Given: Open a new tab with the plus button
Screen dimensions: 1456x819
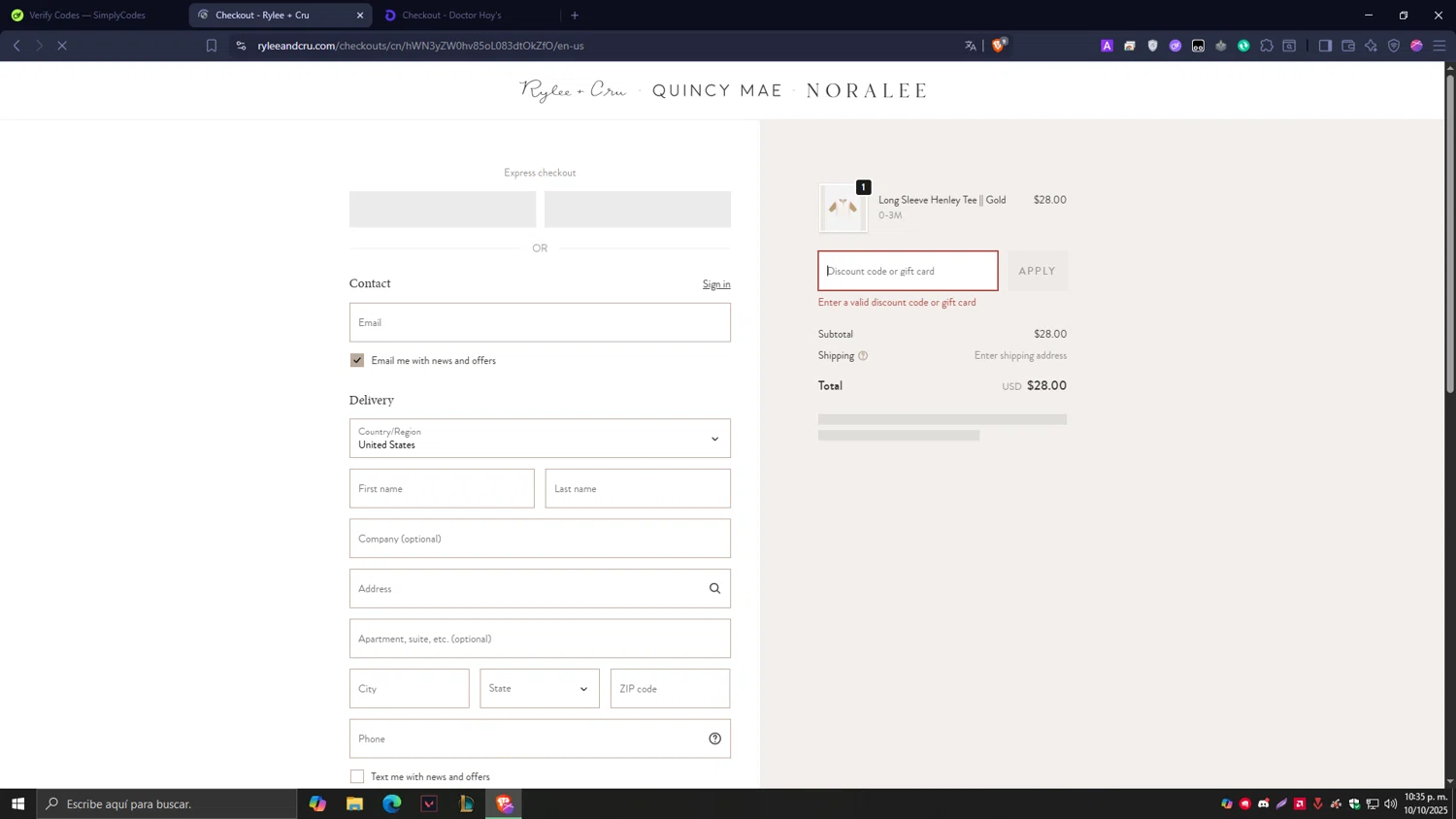Looking at the screenshot, I should (575, 16).
